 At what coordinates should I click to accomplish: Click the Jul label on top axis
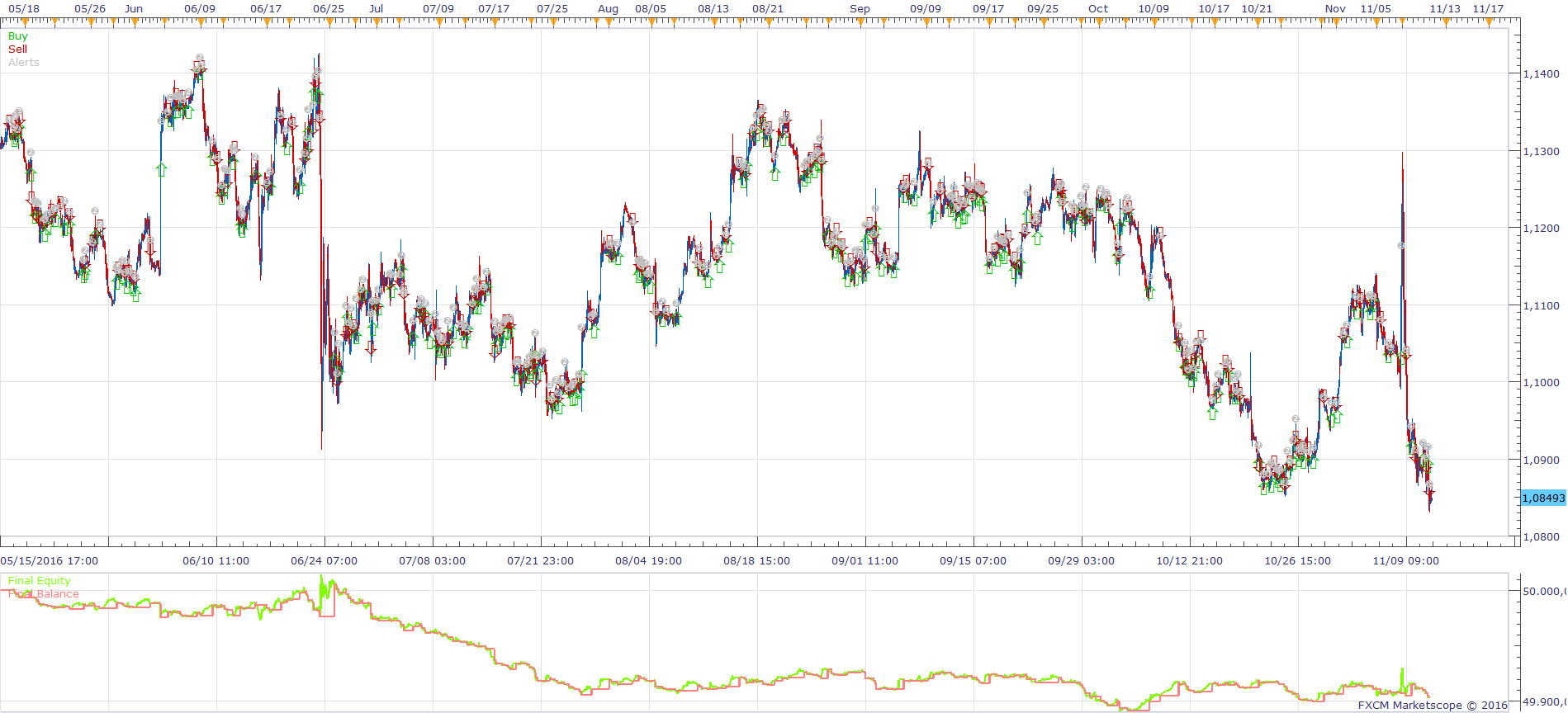click(x=377, y=9)
